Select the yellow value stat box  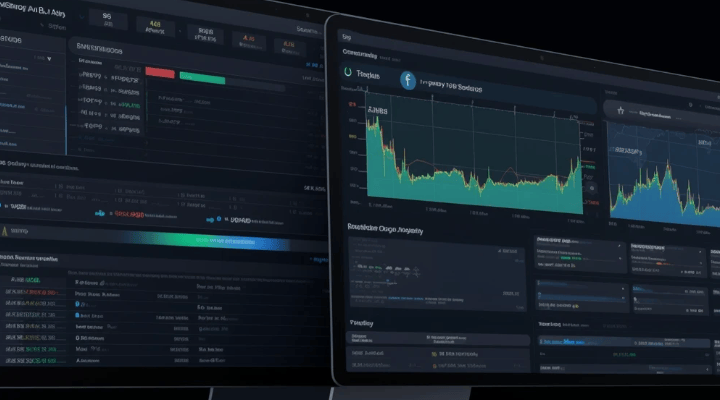click(x=153, y=26)
